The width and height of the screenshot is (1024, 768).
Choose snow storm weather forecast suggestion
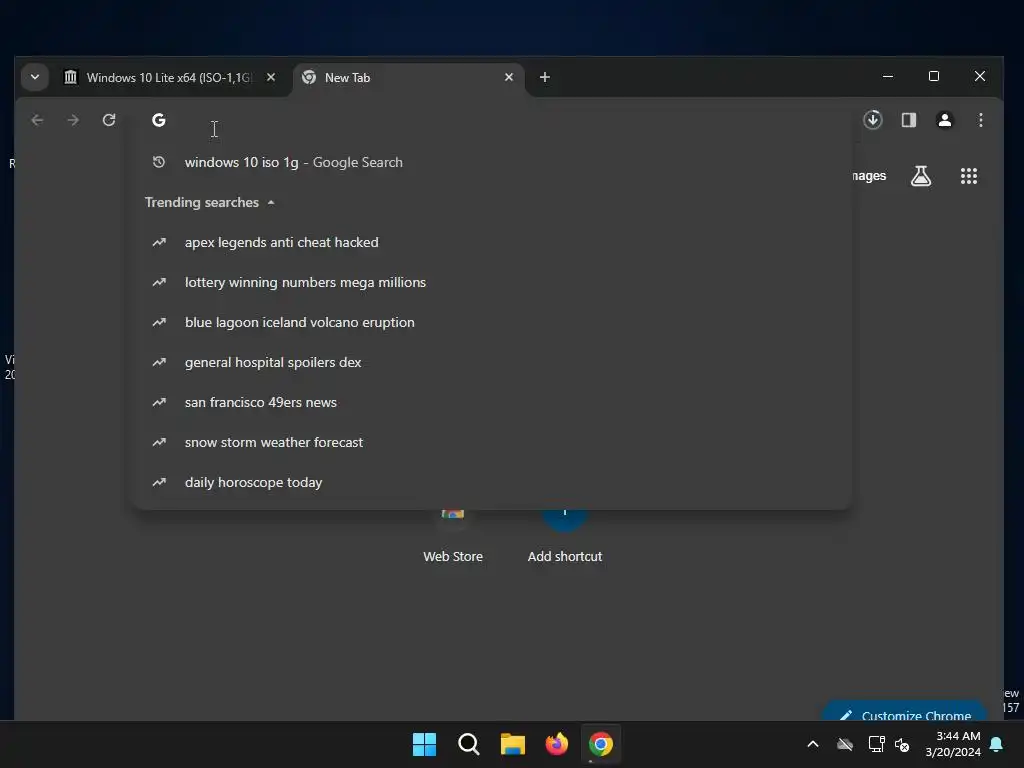point(491,442)
